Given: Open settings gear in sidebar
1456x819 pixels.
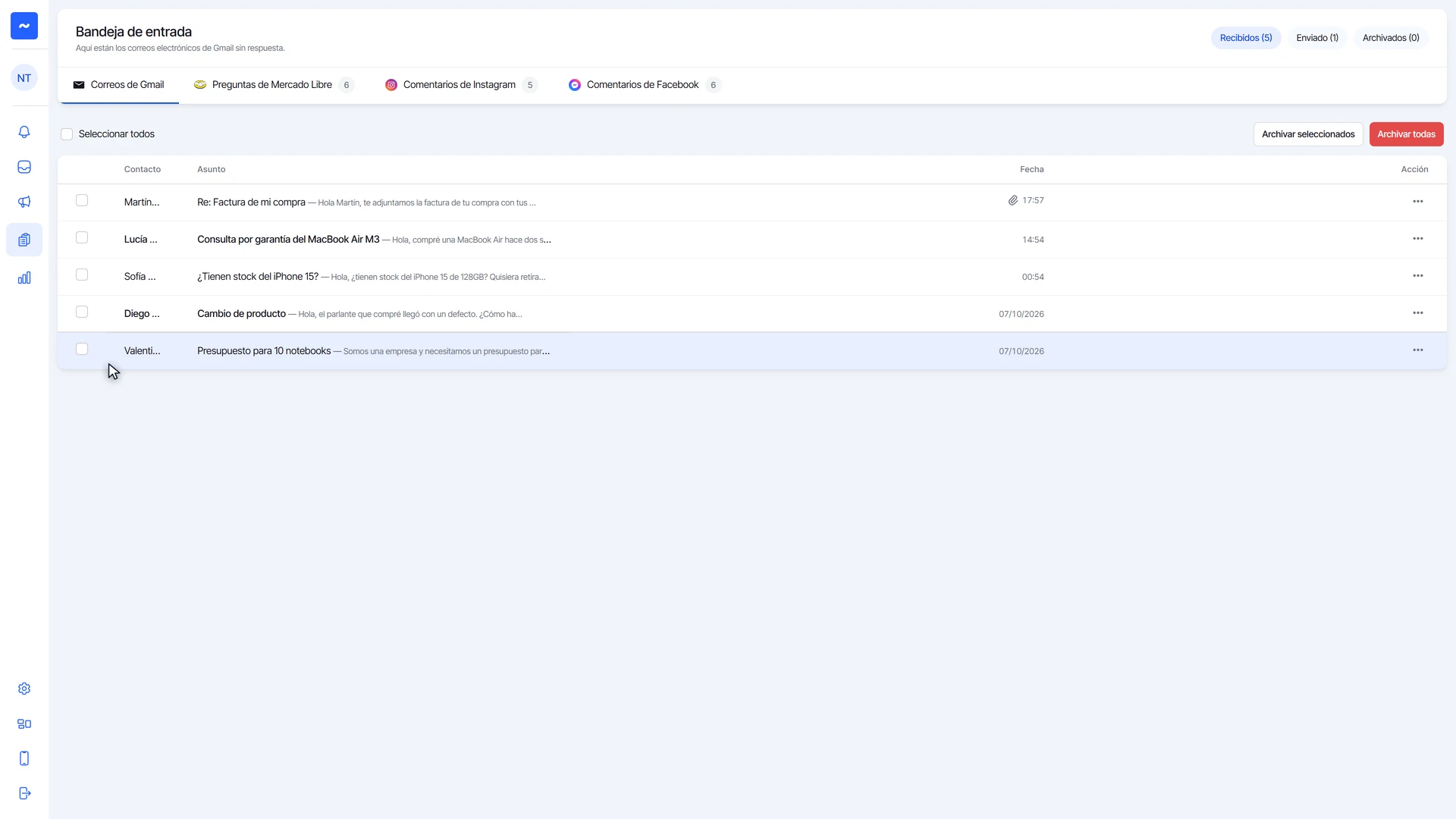Looking at the screenshot, I should (24, 689).
